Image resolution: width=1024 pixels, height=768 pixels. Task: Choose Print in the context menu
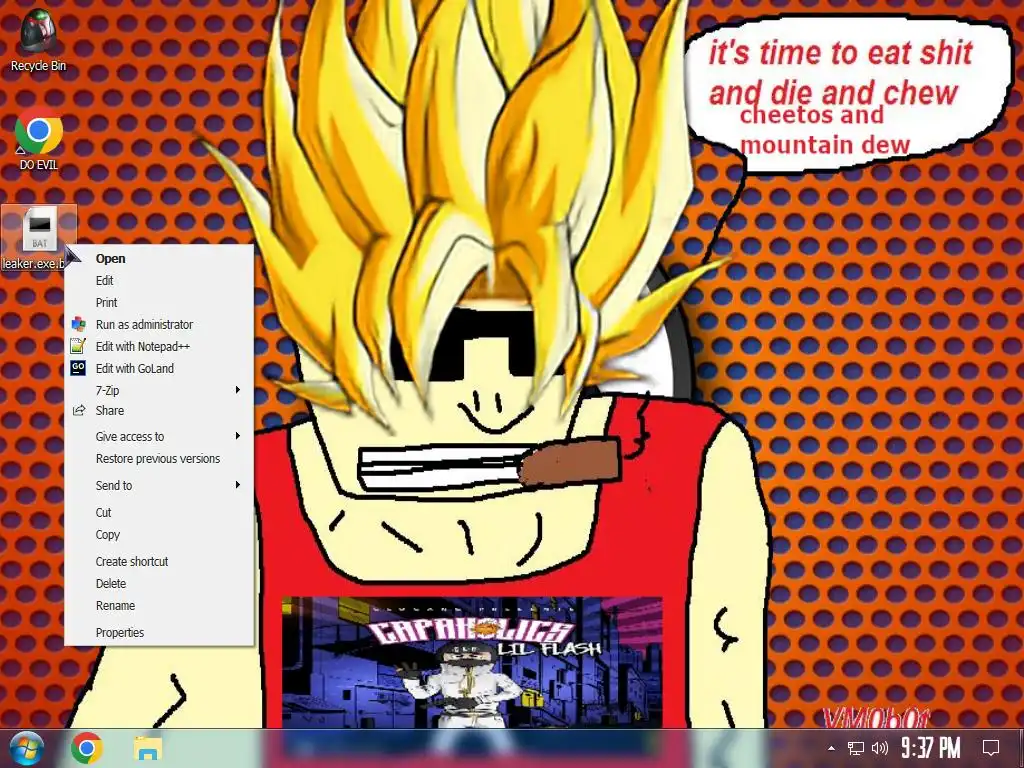tap(159, 303)
